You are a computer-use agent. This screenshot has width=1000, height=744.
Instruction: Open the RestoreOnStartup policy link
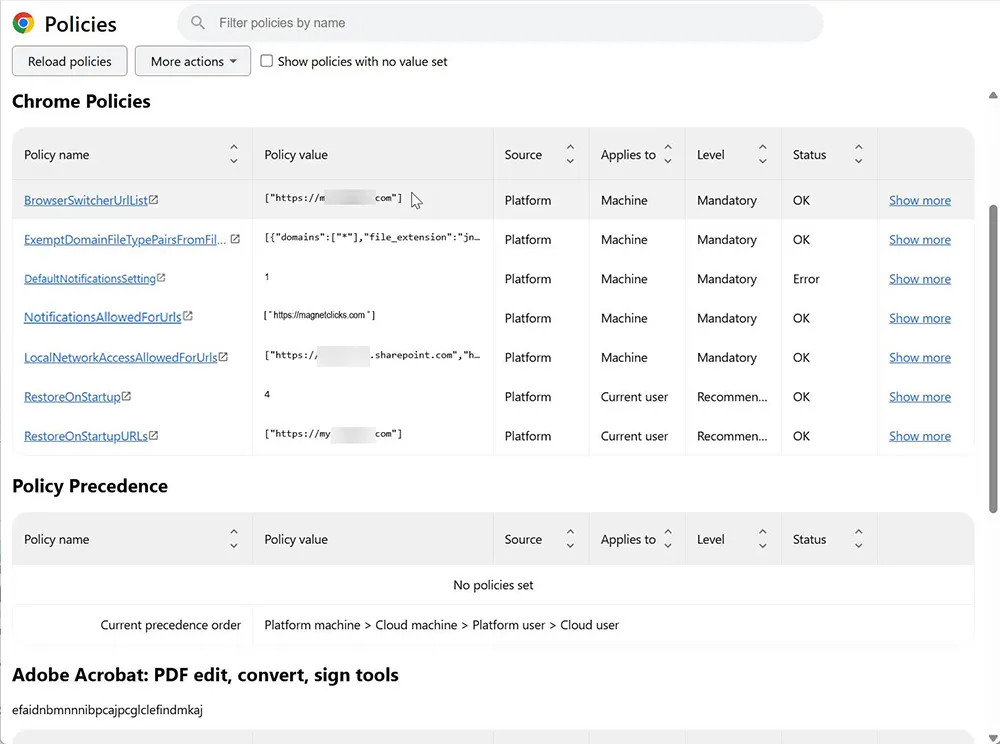coord(72,397)
